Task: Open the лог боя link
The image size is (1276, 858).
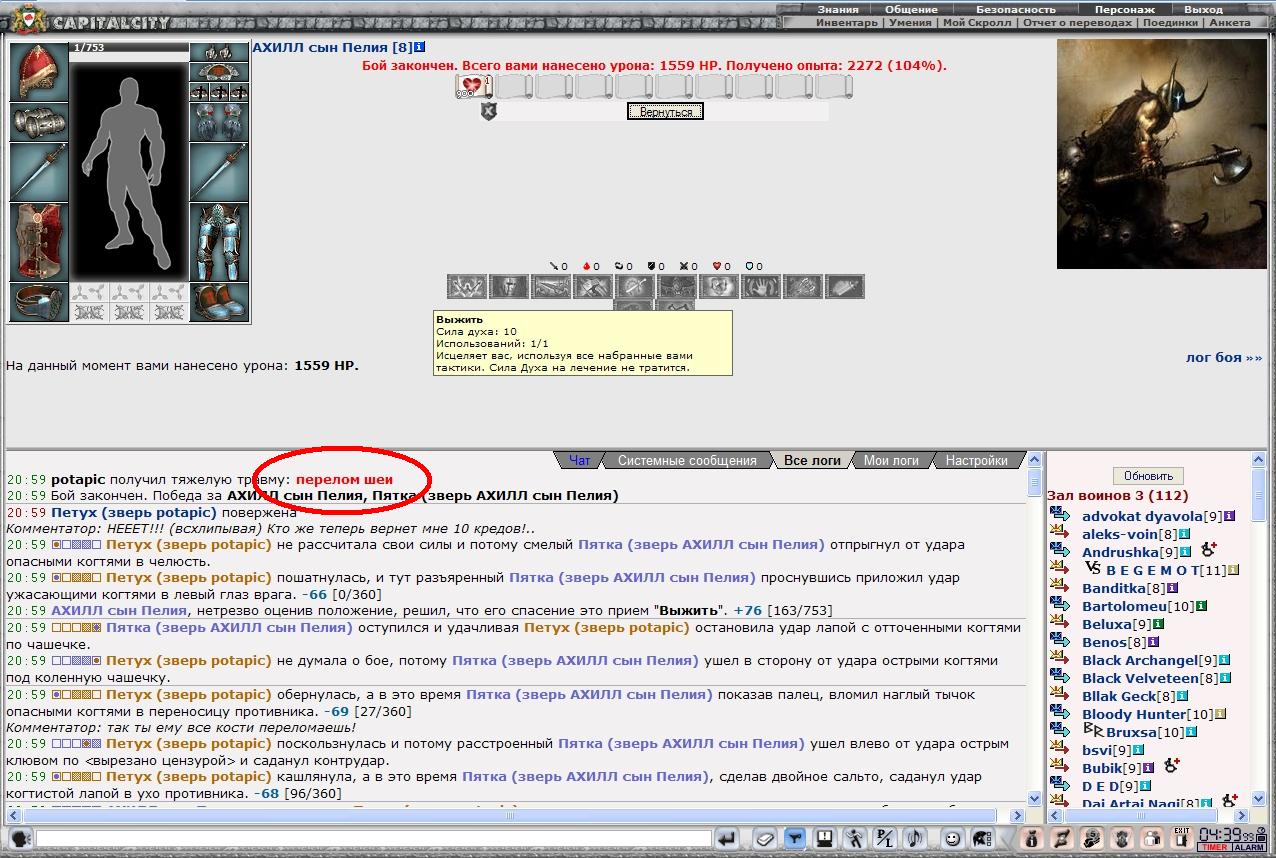Action: pyautogui.click(x=1224, y=357)
